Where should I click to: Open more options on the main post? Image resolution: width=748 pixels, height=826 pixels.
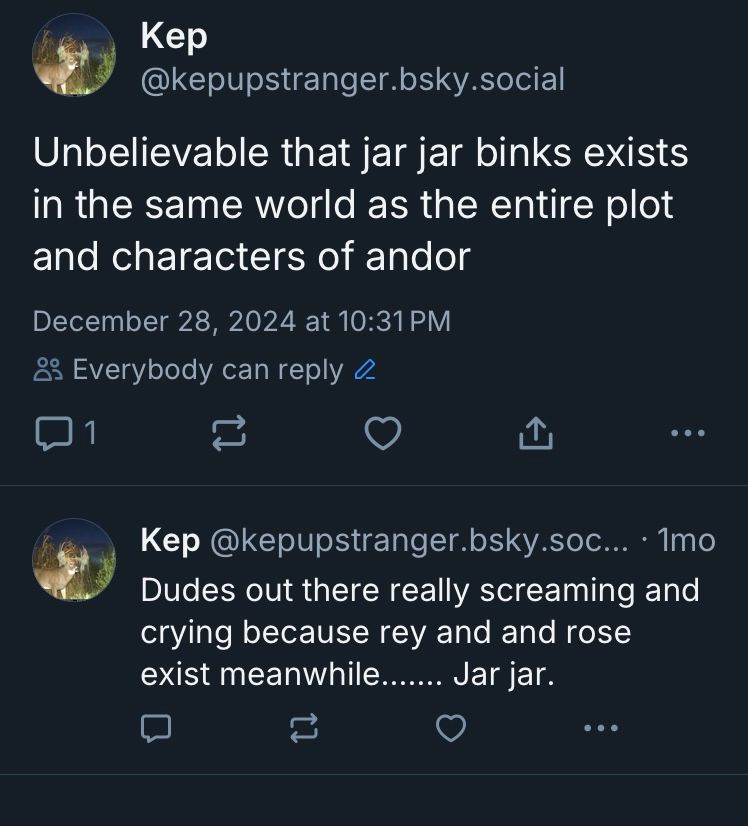pyautogui.click(x=688, y=433)
